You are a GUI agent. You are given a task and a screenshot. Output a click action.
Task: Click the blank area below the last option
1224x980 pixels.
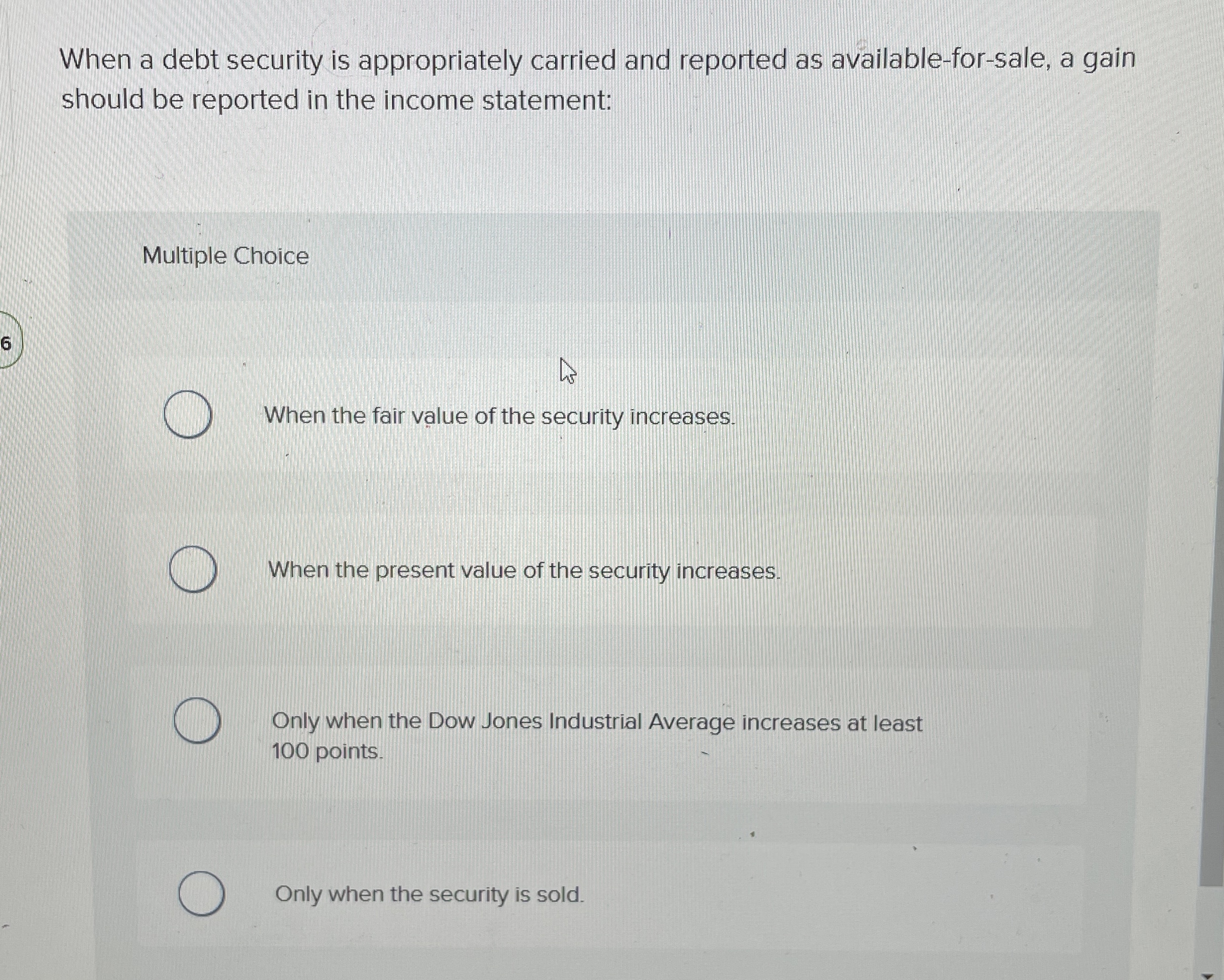coord(567,948)
